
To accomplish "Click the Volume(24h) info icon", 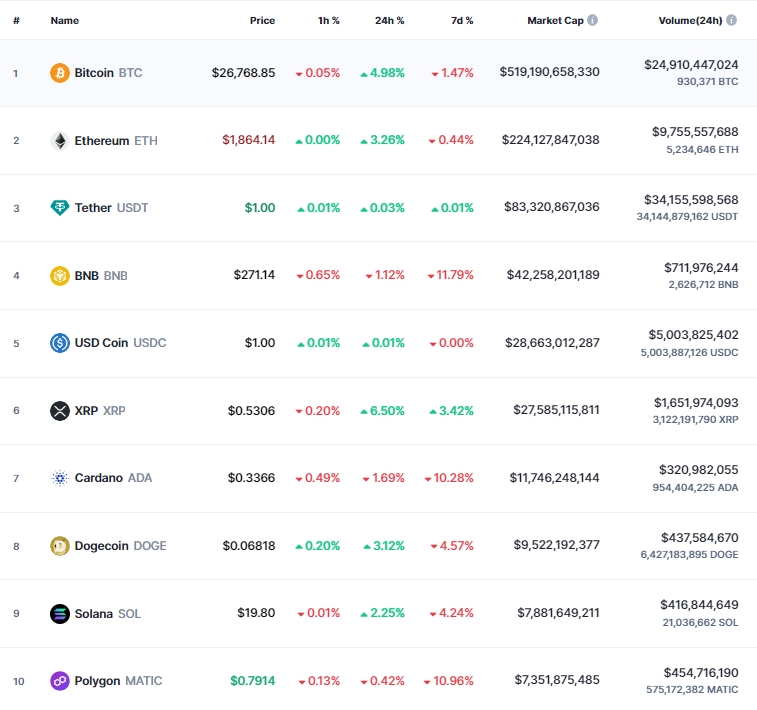I will point(731,20).
